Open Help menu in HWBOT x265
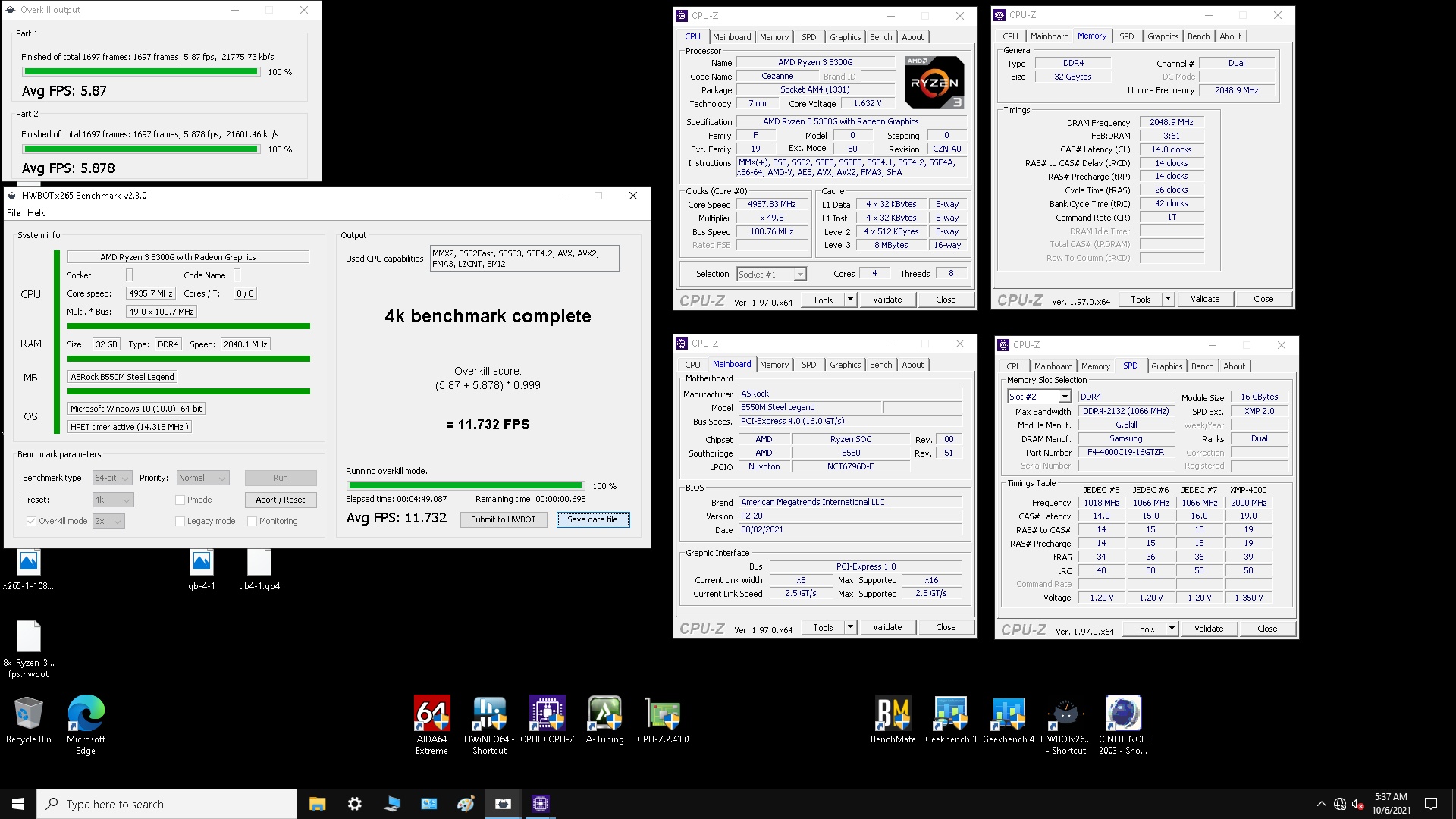 pyautogui.click(x=36, y=213)
